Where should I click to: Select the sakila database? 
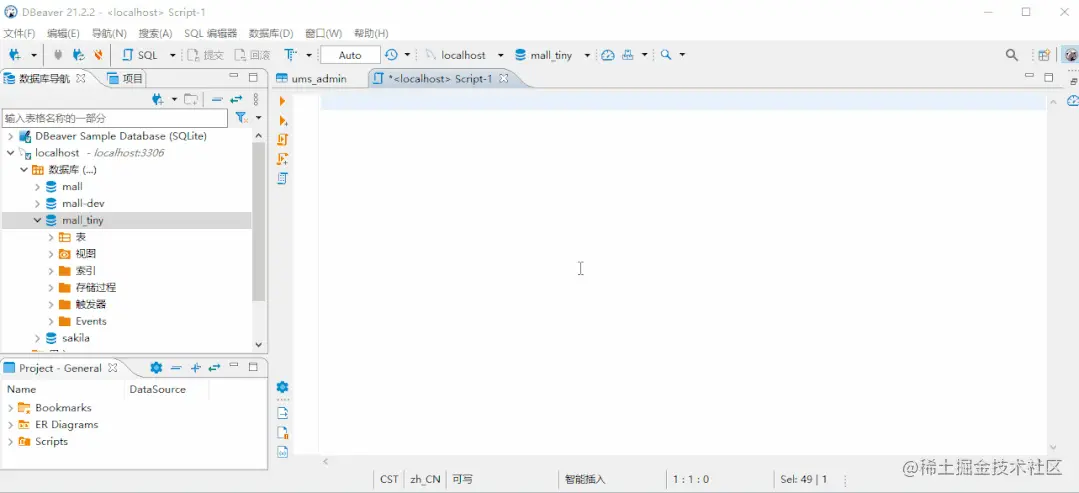[x=76, y=338]
